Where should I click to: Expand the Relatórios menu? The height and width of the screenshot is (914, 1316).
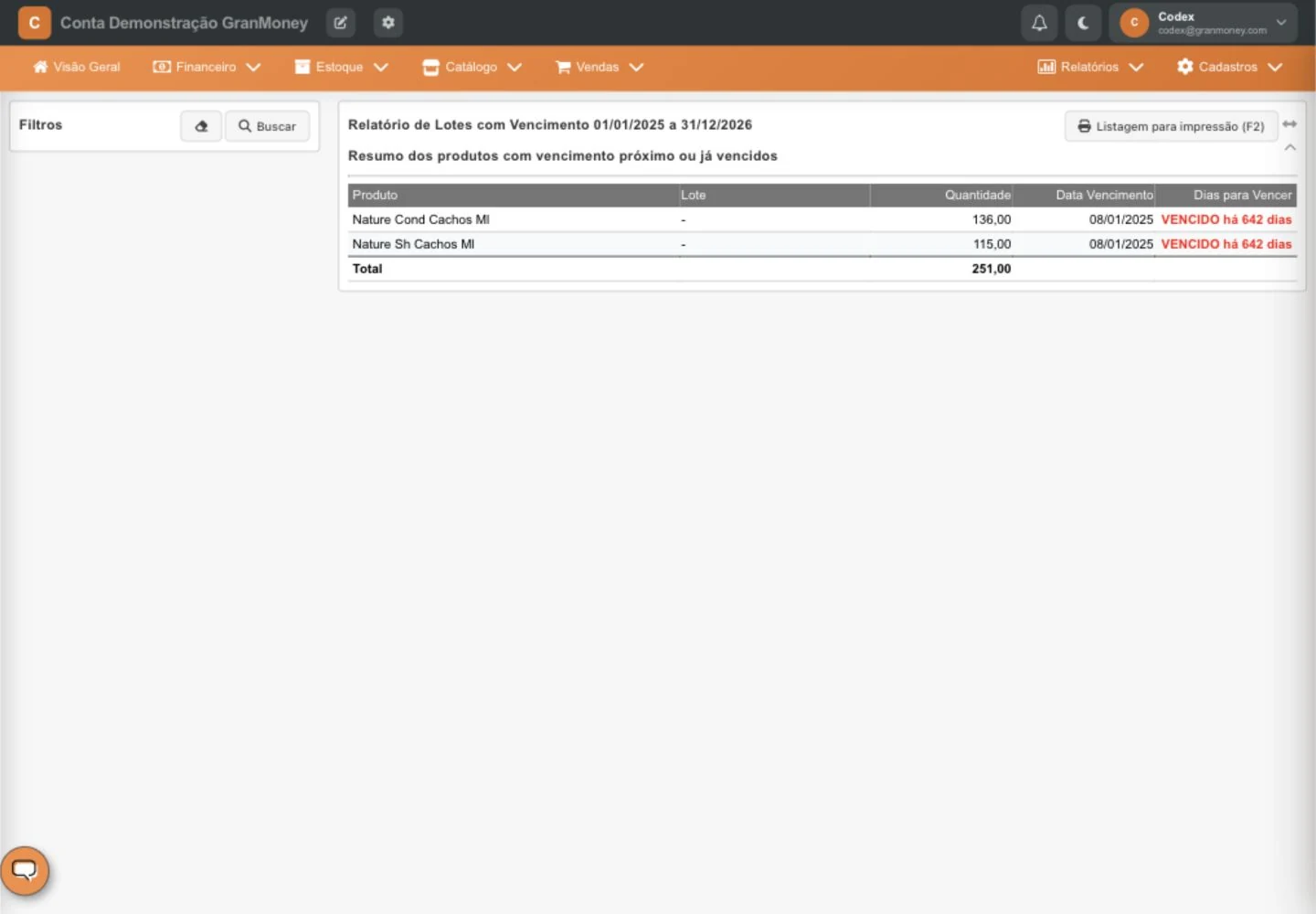click(1090, 67)
